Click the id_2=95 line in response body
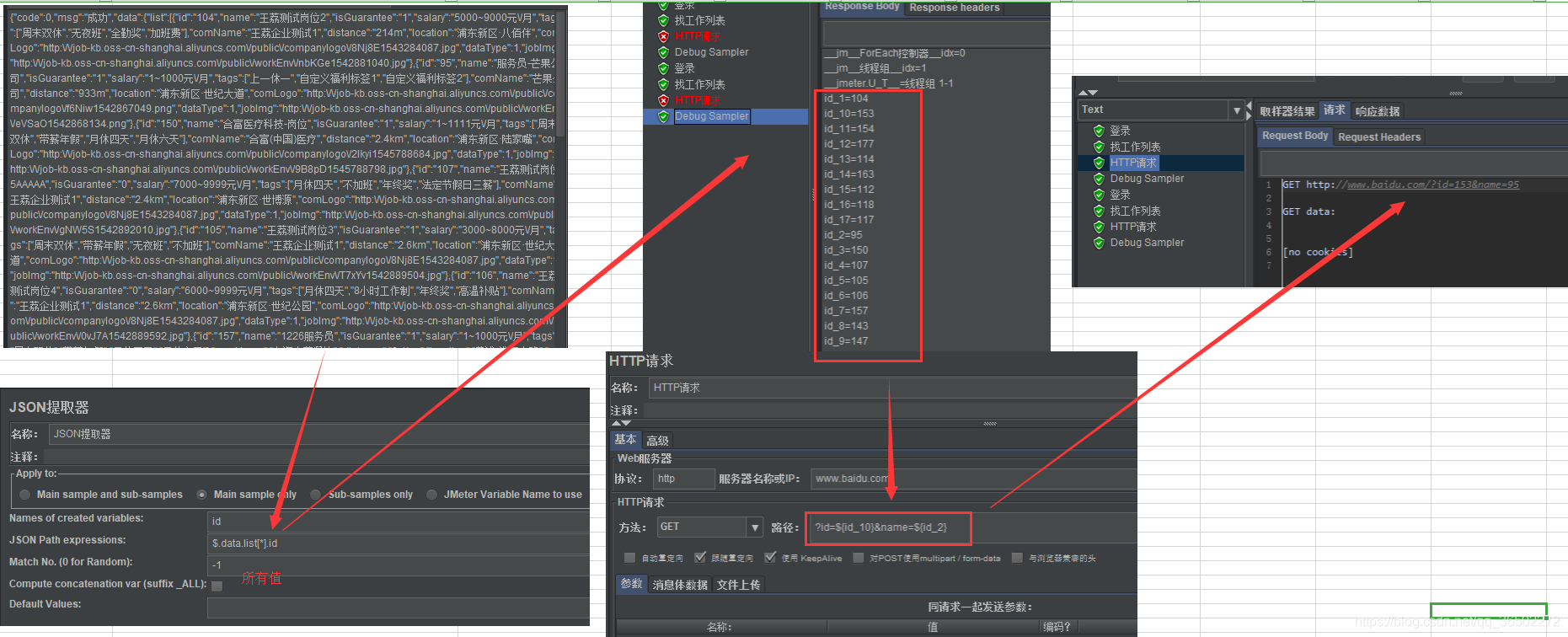This screenshot has height=637, width=1568. [843, 235]
